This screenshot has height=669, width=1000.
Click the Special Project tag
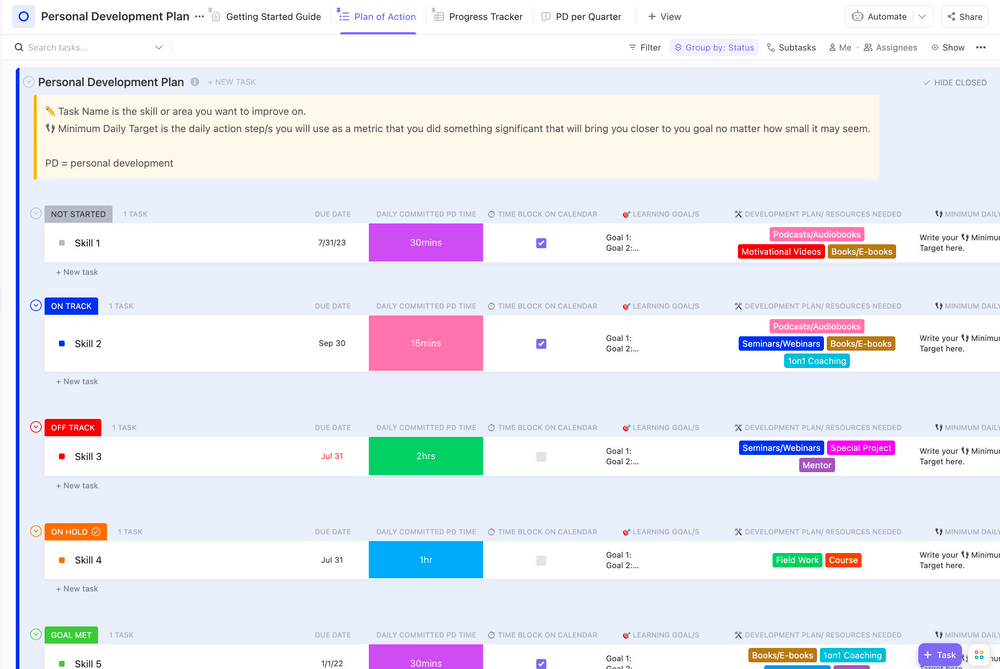(861, 448)
